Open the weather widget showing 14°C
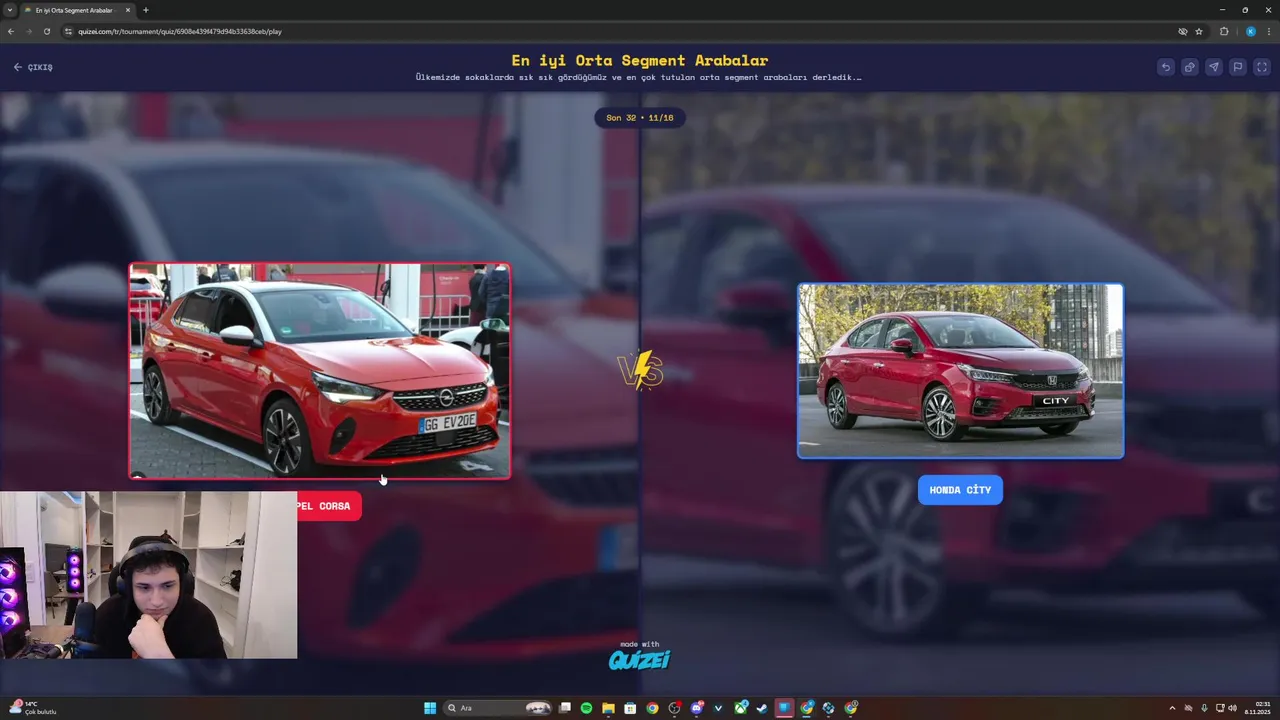 click(32, 708)
